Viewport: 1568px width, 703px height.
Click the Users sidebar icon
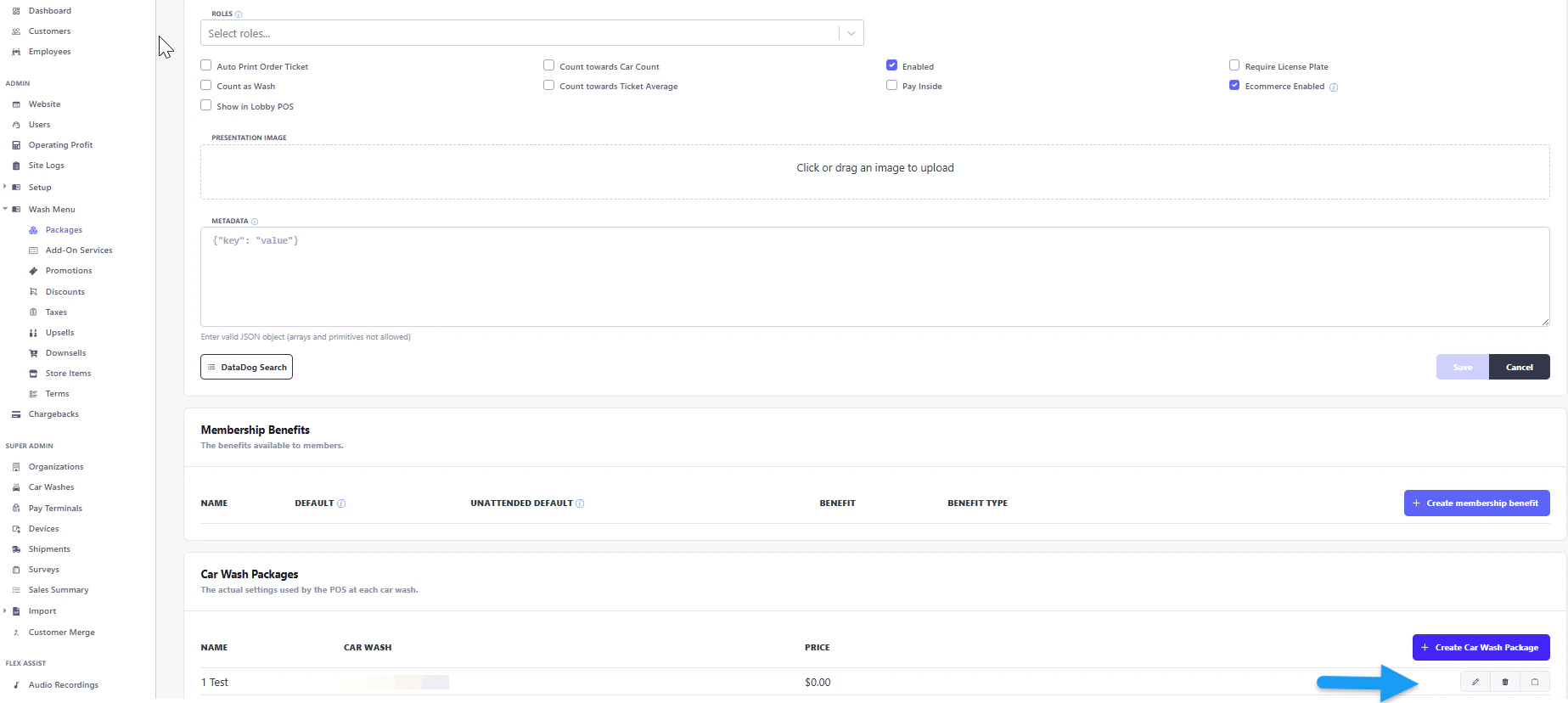point(15,125)
